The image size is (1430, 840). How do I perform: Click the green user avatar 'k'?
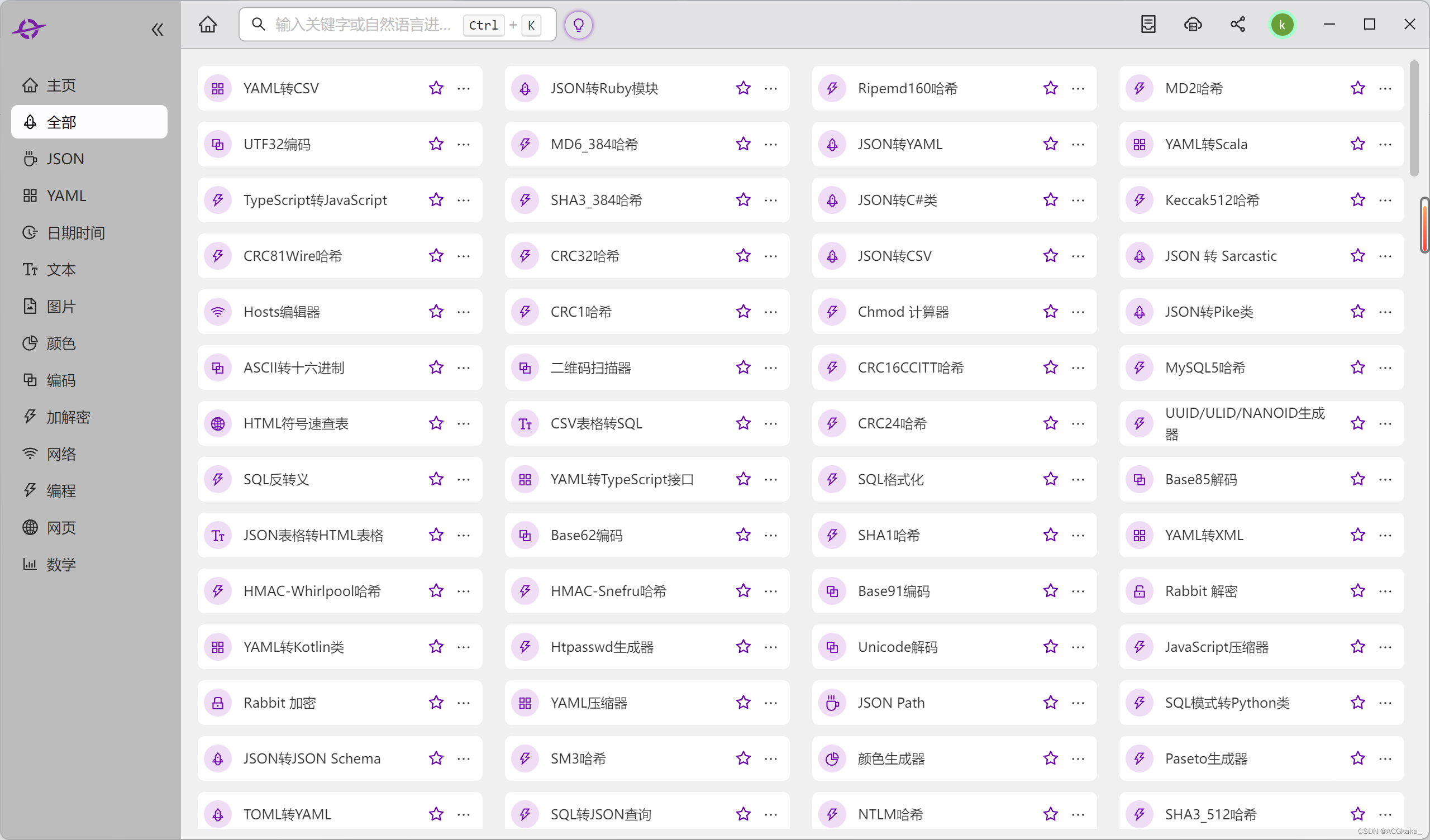1282,25
